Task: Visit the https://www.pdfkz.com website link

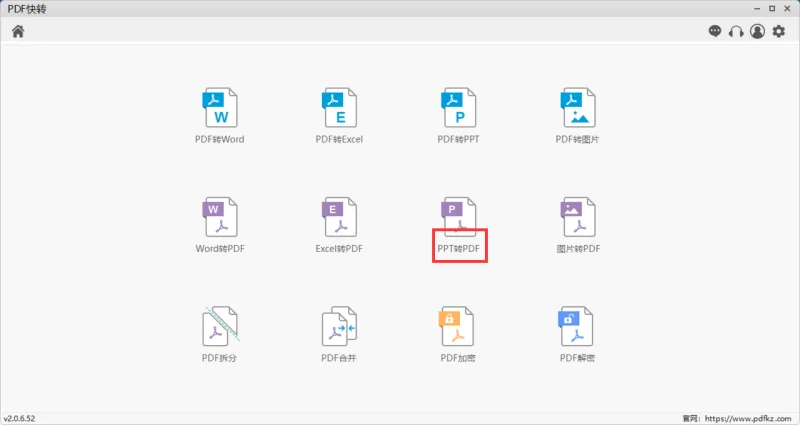Action: click(x=748, y=418)
